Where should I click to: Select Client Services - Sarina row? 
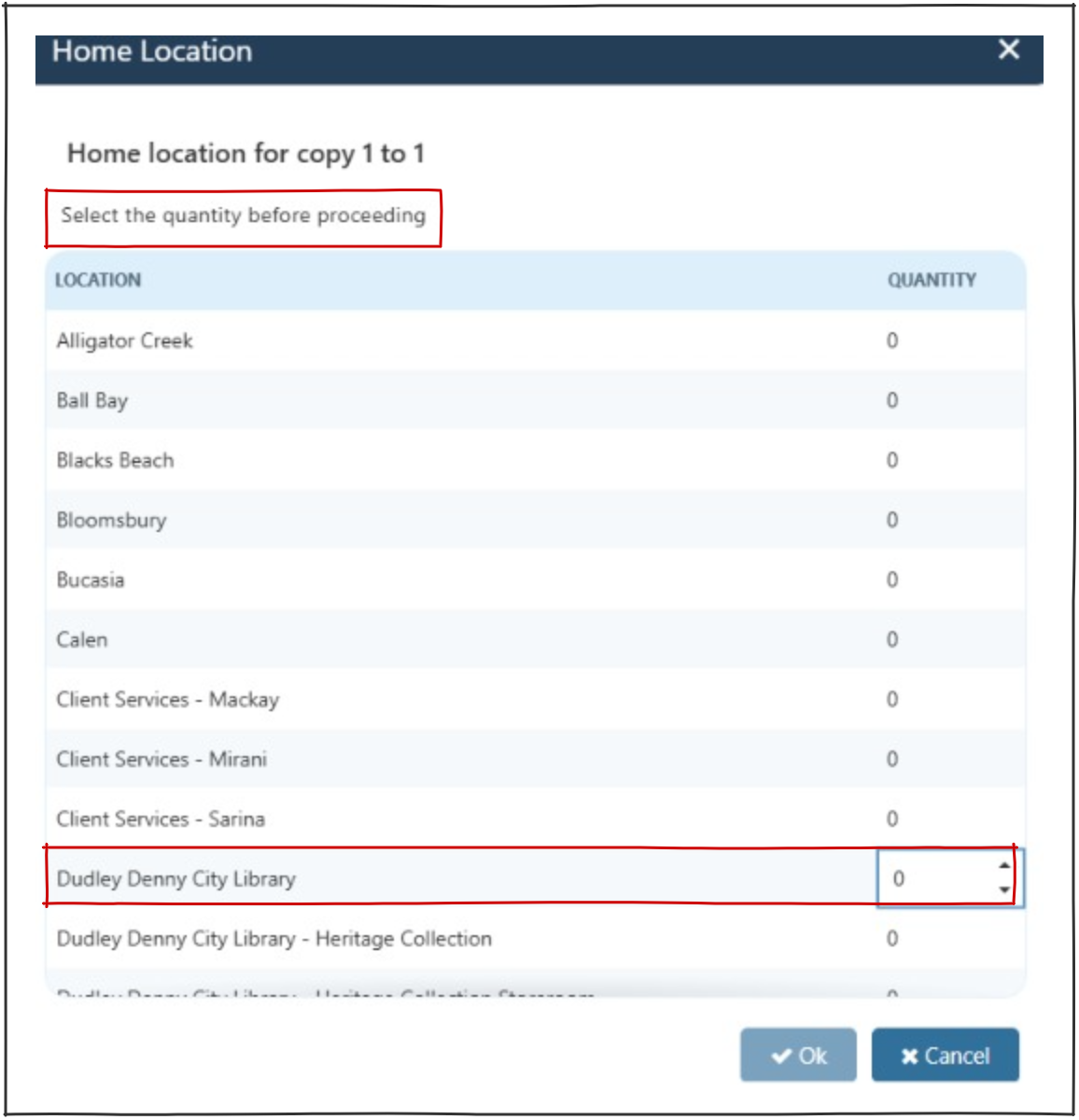click(x=161, y=819)
